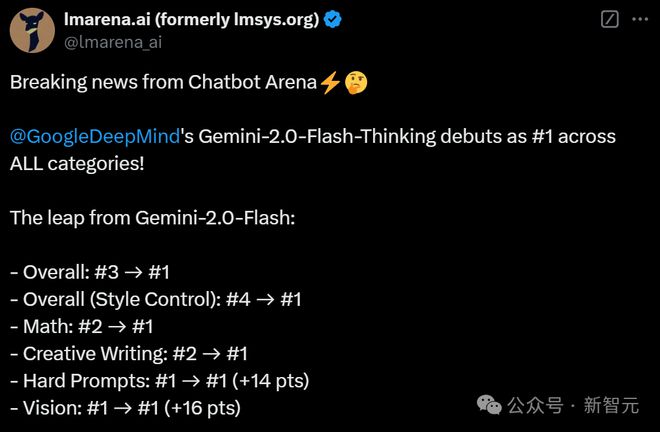This screenshot has height=432, width=660.
Task: Select the 'Overall: #3 → #1' line
Action: (90, 272)
